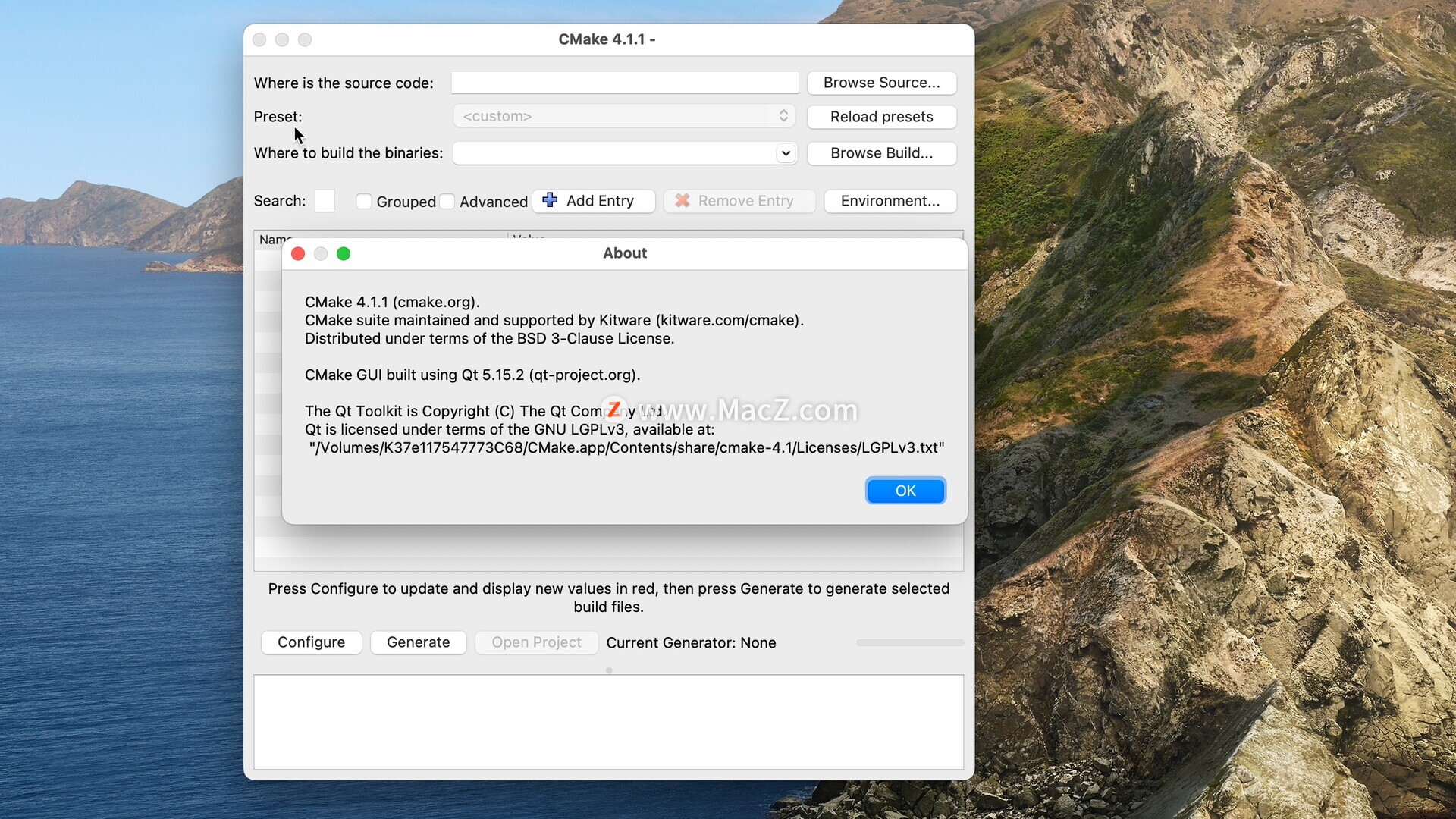1456x819 pixels.
Task: Enable the Advanced checkbox
Action: [447, 201]
